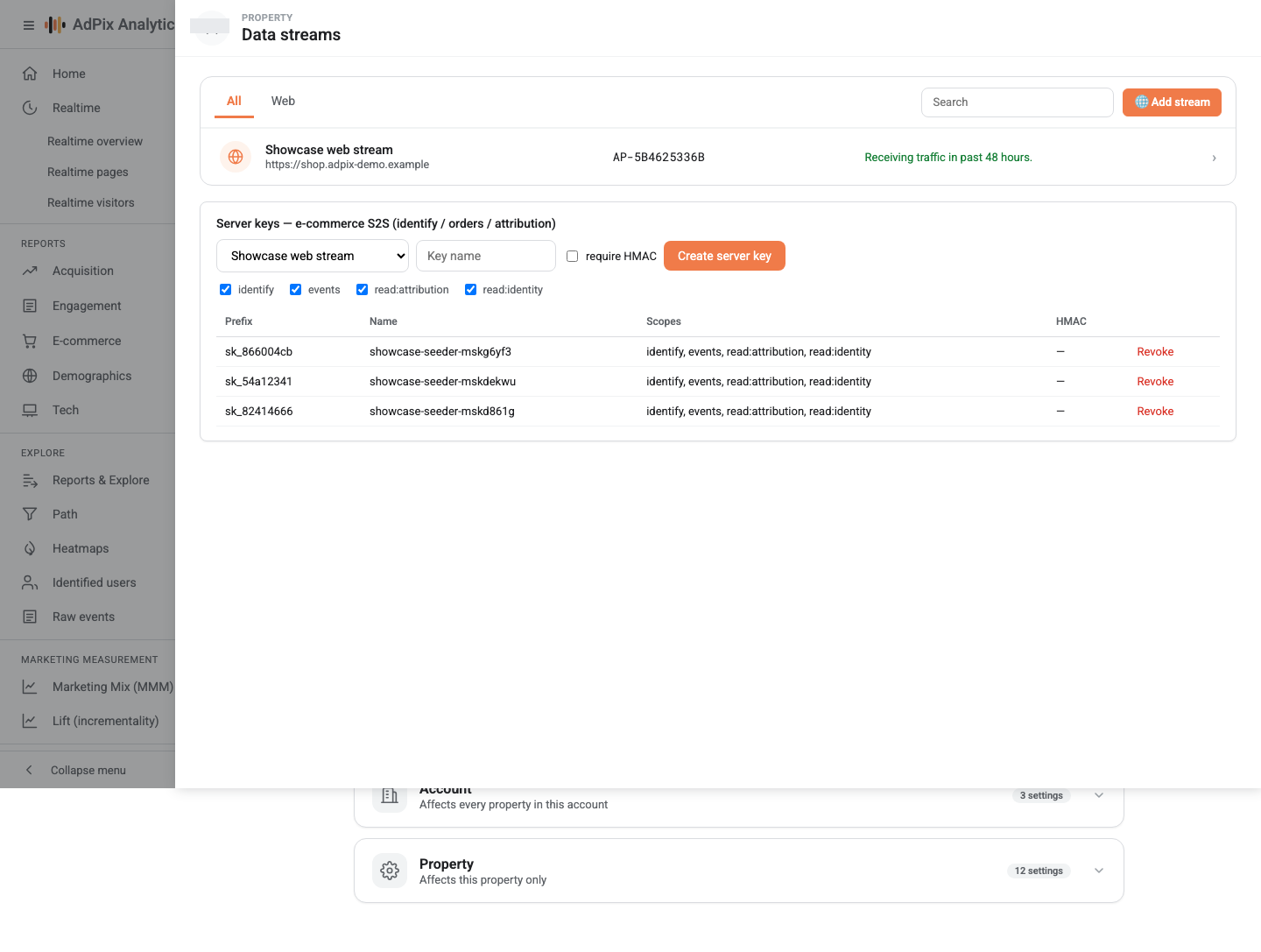Focus the Search input field
Image resolution: width=1261 pixels, height=952 pixels.
pos(1018,102)
